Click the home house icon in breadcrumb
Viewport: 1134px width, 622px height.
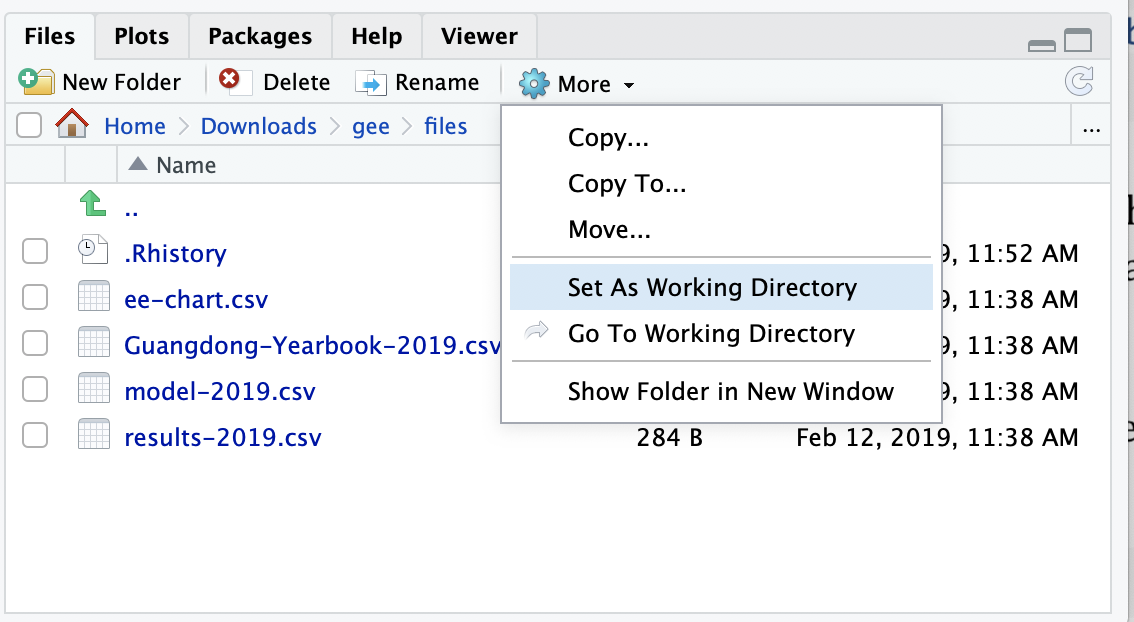pos(72,124)
